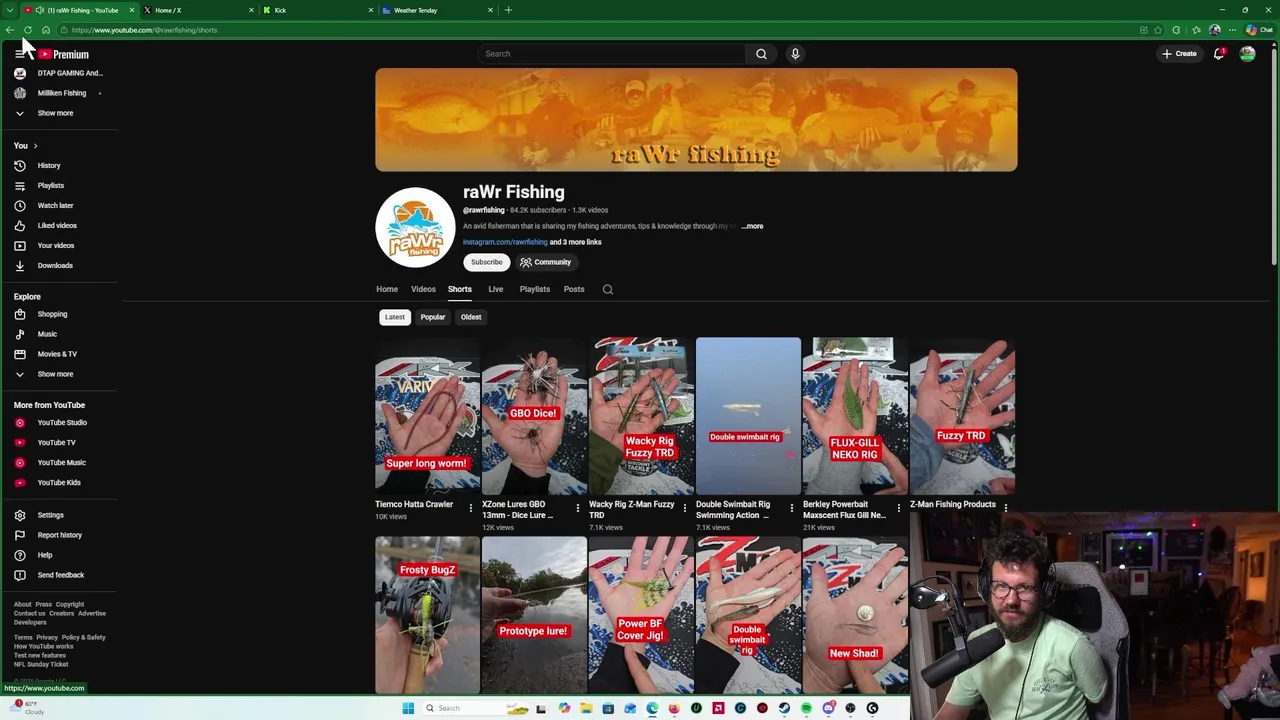The image size is (1280, 720).
Task: Select the Latest sort chip
Action: coord(395,317)
